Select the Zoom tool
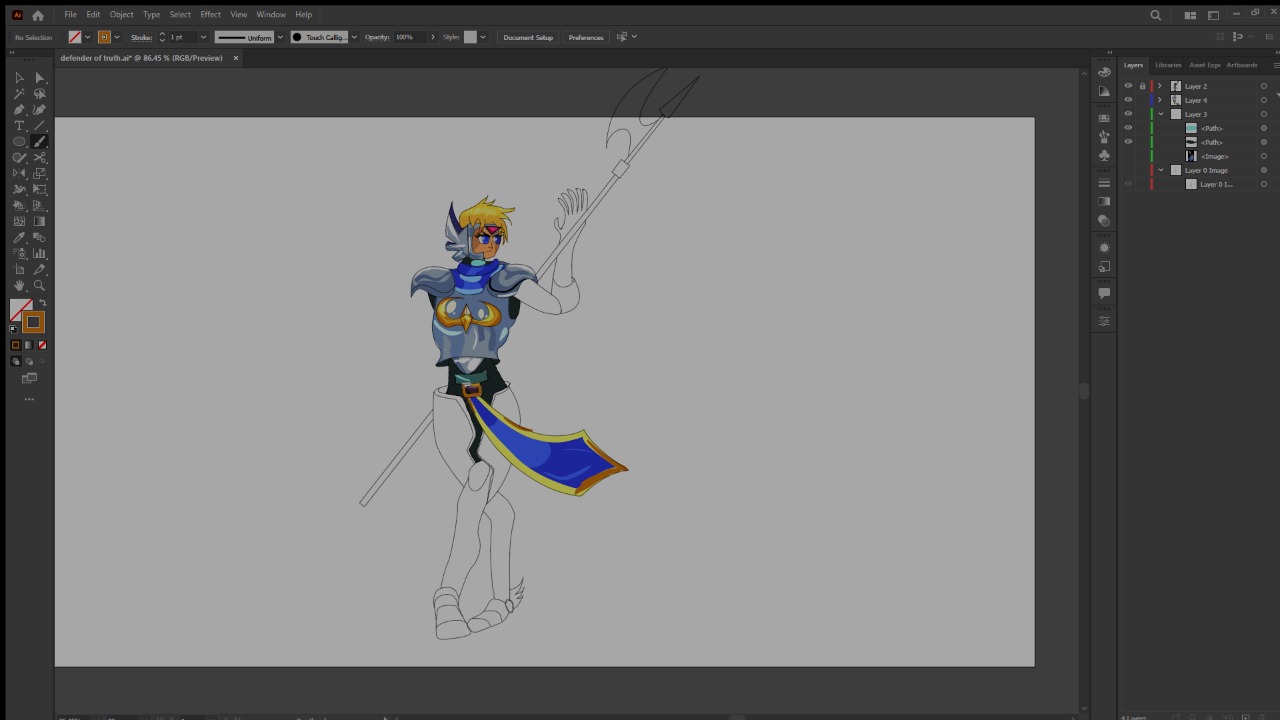The height and width of the screenshot is (720, 1280). click(x=40, y=286)
